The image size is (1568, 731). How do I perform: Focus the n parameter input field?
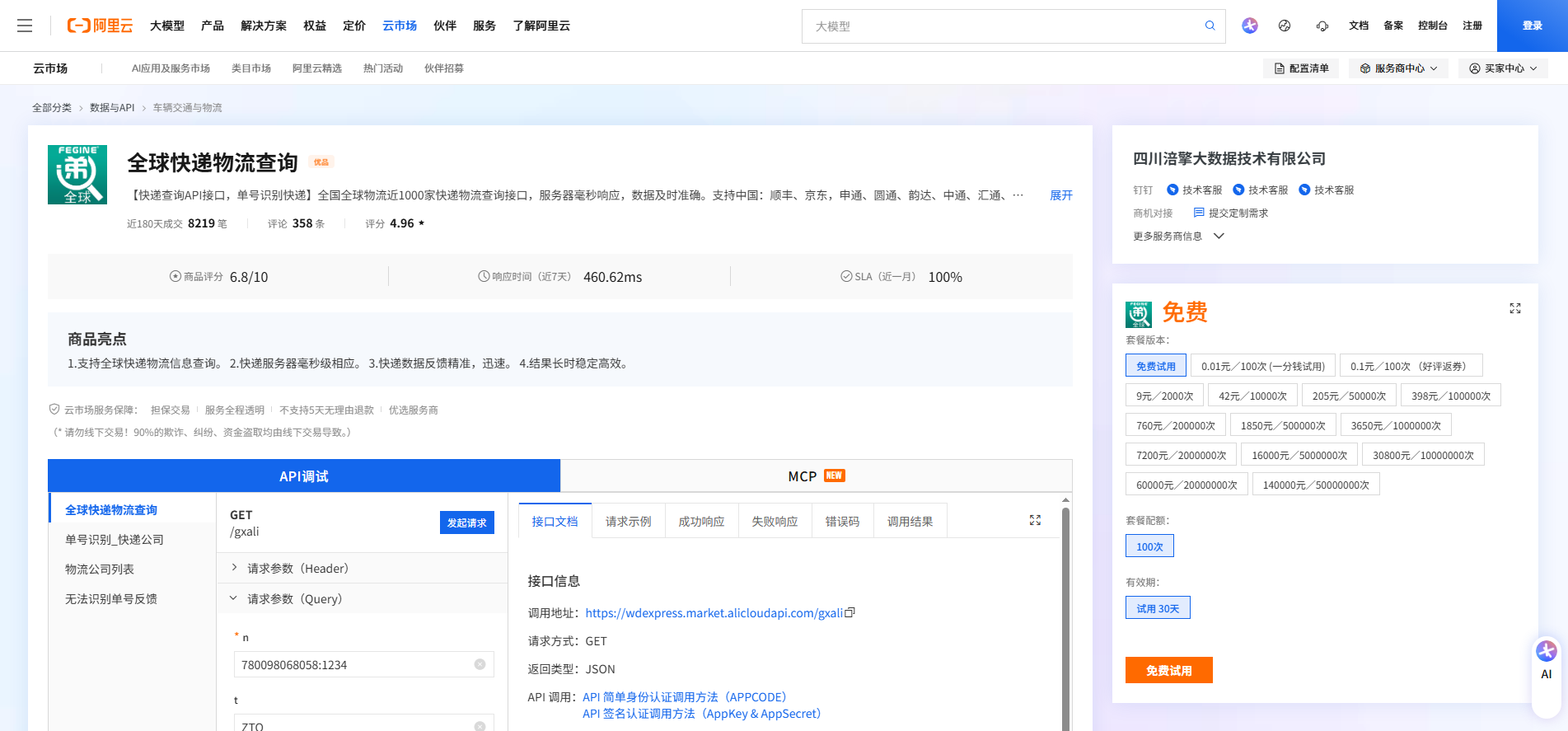[x=363, y=664]
